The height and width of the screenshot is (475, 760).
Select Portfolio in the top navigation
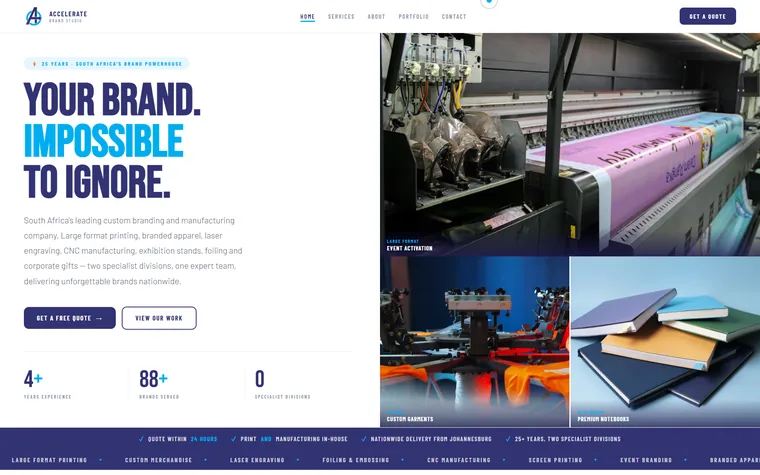[413, 16]
